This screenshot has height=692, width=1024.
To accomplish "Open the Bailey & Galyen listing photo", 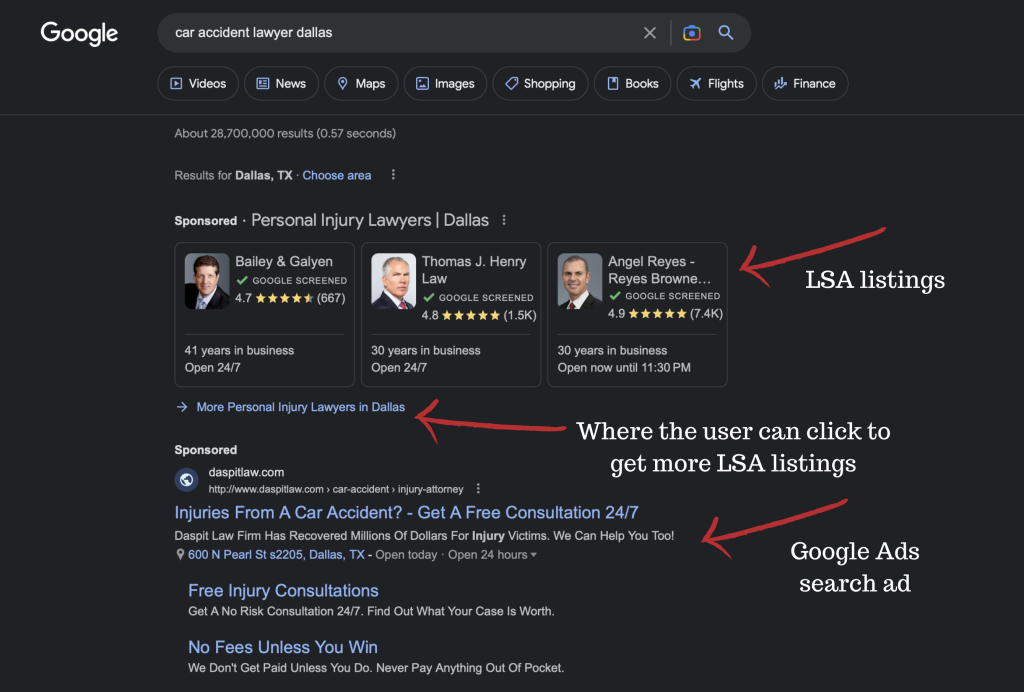I will [207, 281].
